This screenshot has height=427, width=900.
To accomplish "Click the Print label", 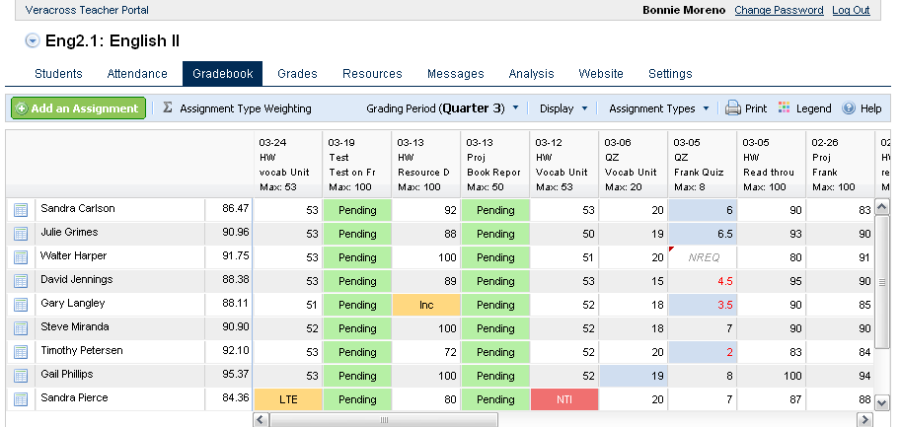I will [x=756, y=108].
